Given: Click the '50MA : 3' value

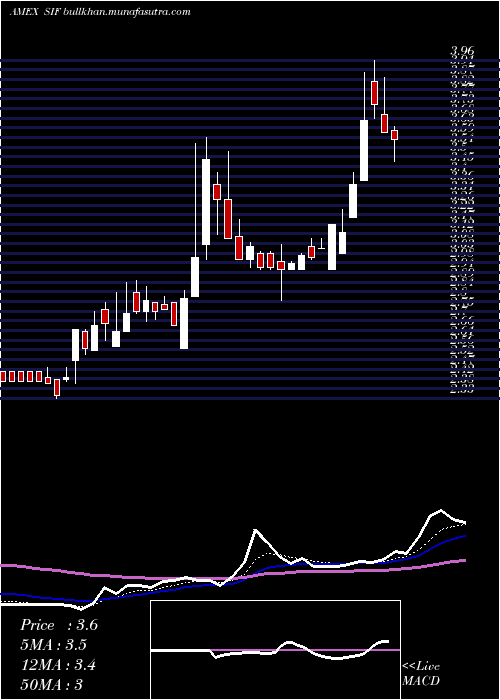Looking at the screenshot, I should [x=52, y=685].
